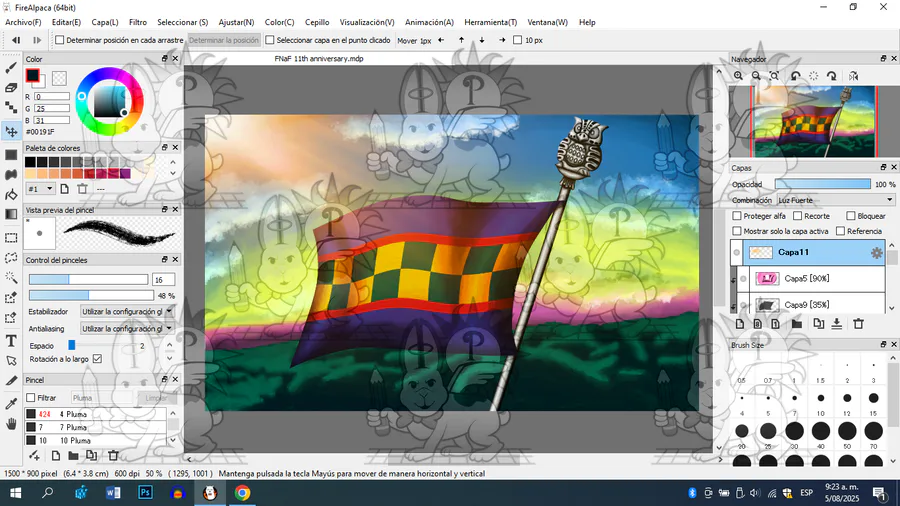This screenshot has width=900, height=506.
Task: Uncheck Rotación a lo largo
Action: tap(98, 359)
